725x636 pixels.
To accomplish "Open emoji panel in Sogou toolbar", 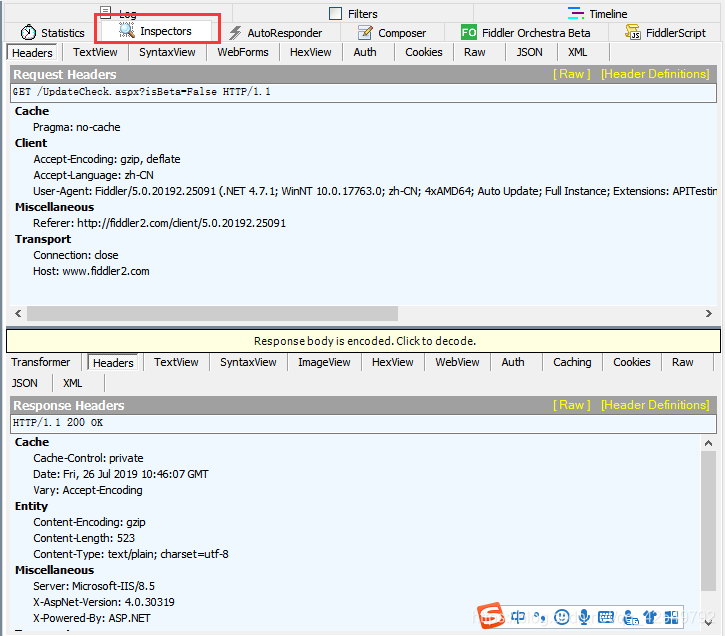I will (x=561, y=617).
